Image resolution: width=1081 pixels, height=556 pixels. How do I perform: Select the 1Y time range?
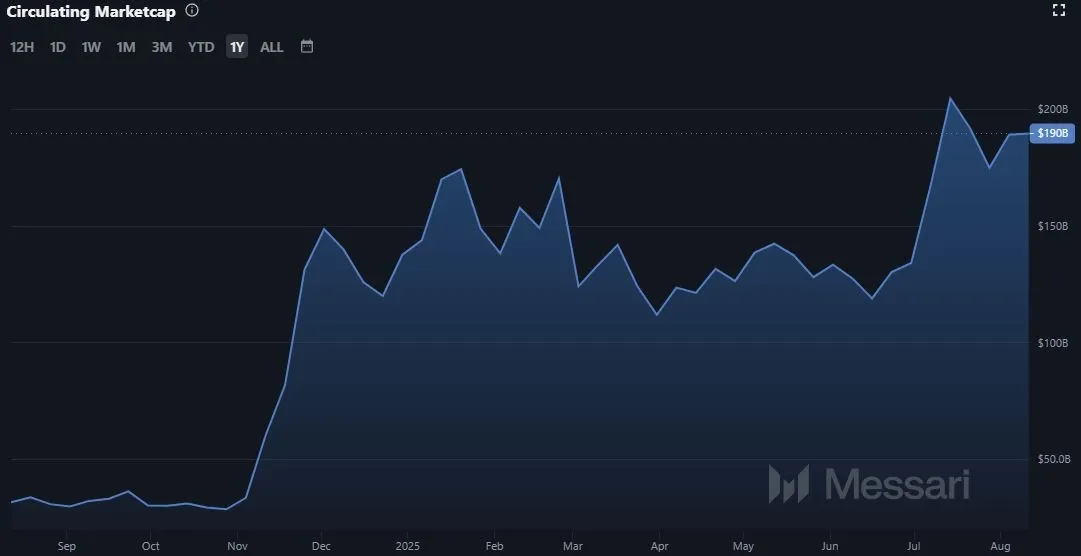[x=236, y=47]
